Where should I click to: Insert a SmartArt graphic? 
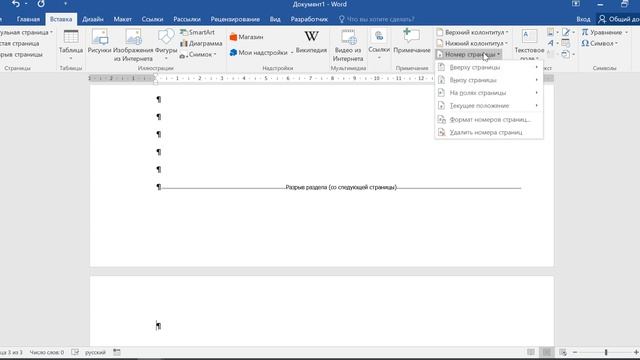(x=198, y=32)
